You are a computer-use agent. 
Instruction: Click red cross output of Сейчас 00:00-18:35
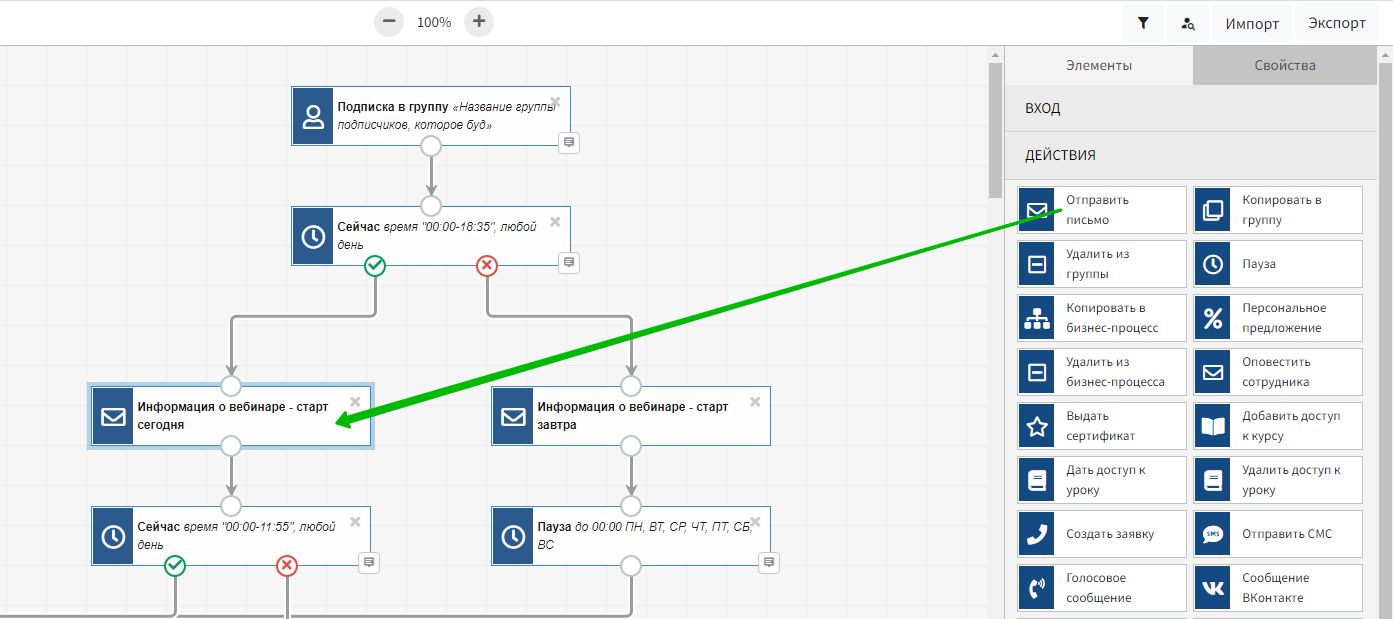pos(487,265)
